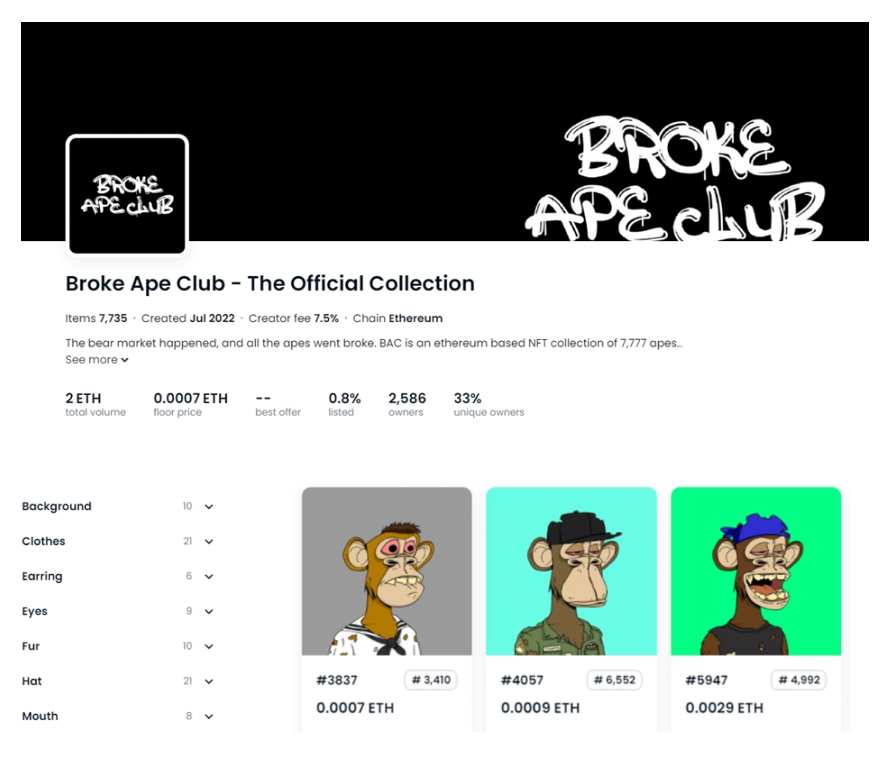The height and width of the screenshot is (762, 891).
Task: Click the Broke Ape Club banner graffiti
Action: pyautogui.click(x=675, y=178)
